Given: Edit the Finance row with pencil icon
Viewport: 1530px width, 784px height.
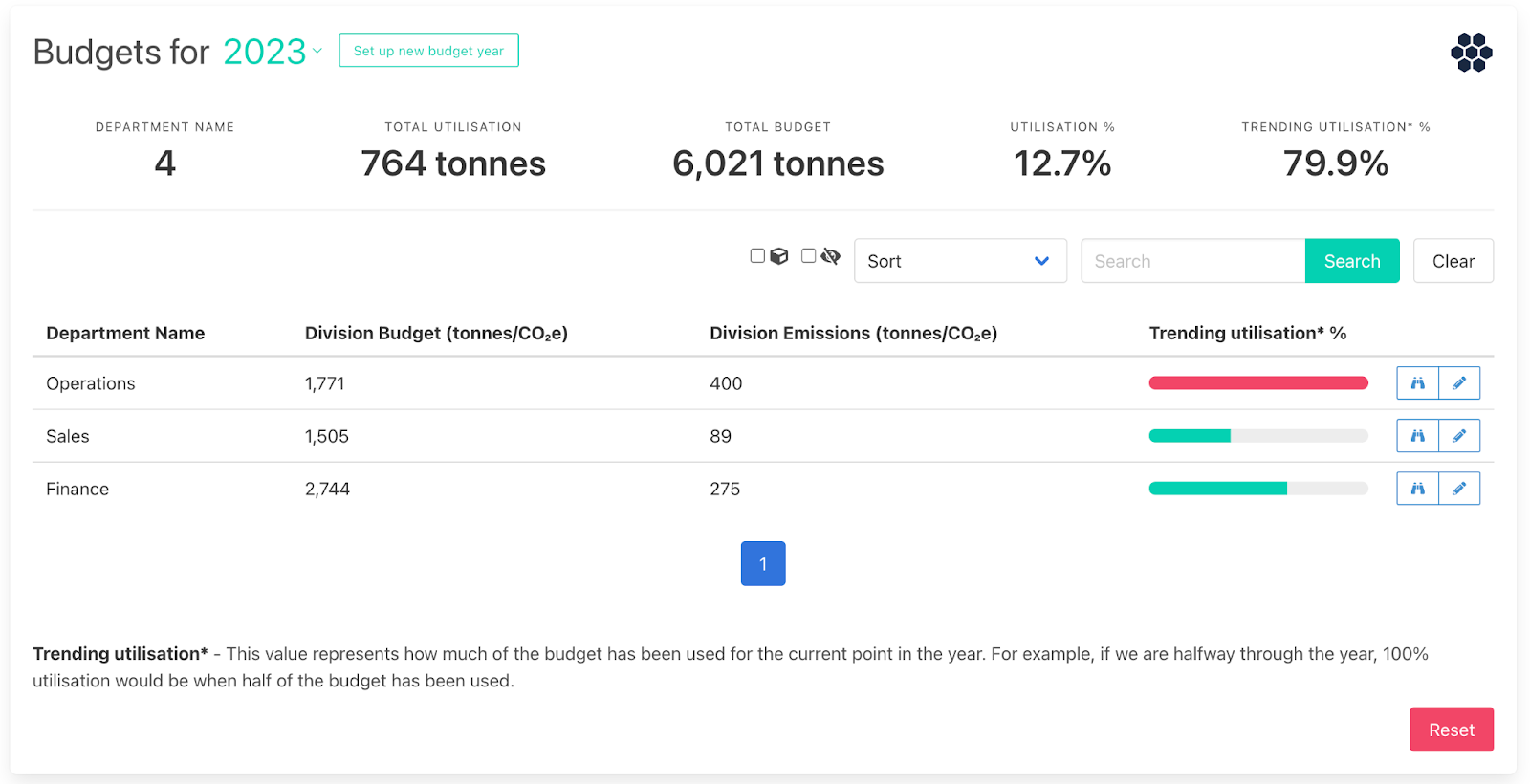Looking at the screenshot, I should (x=1459, y=489).
